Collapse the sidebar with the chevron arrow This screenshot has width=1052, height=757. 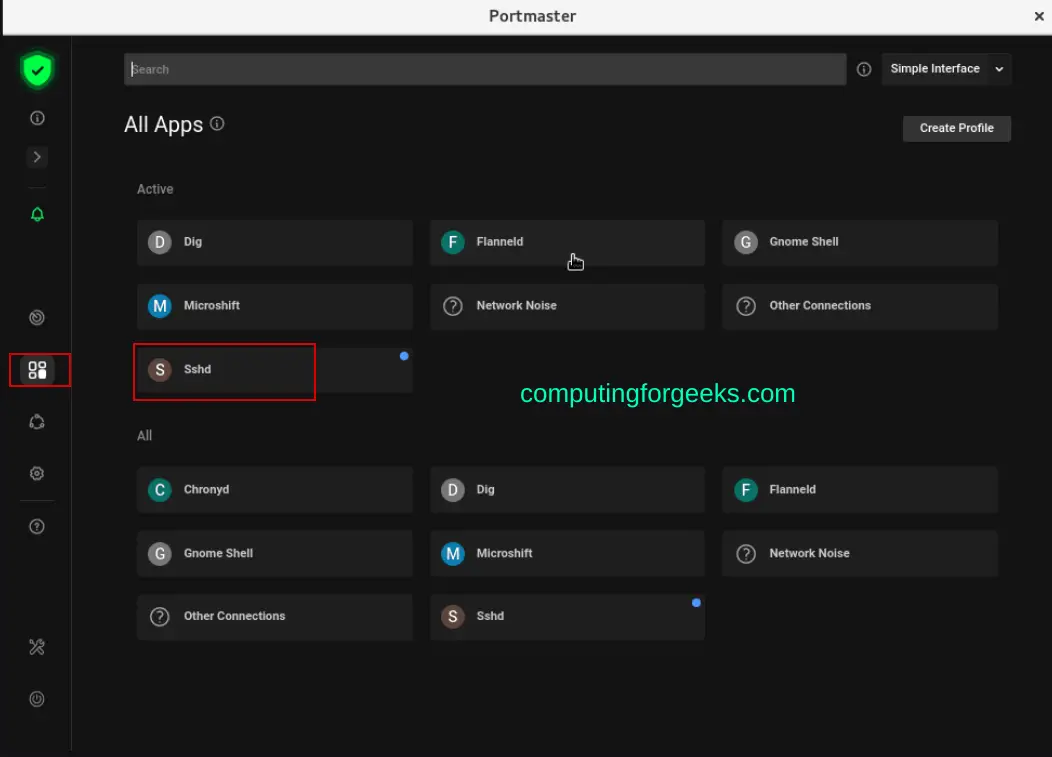coord(37,157)
